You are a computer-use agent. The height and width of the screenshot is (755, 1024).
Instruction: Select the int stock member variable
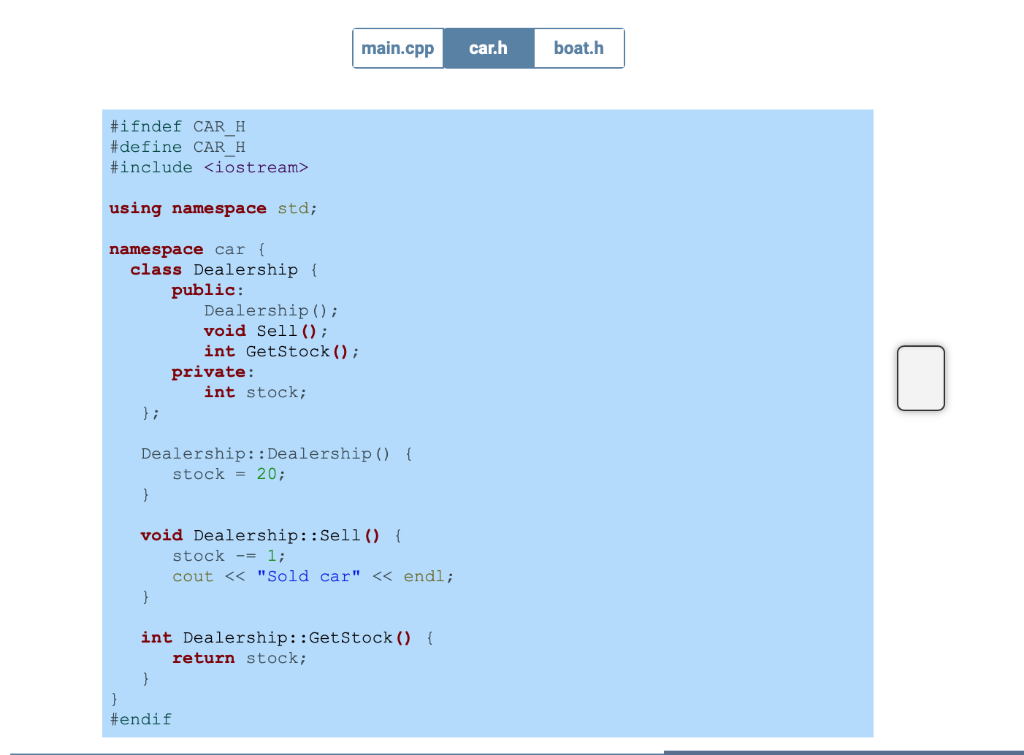pos(254,391)
